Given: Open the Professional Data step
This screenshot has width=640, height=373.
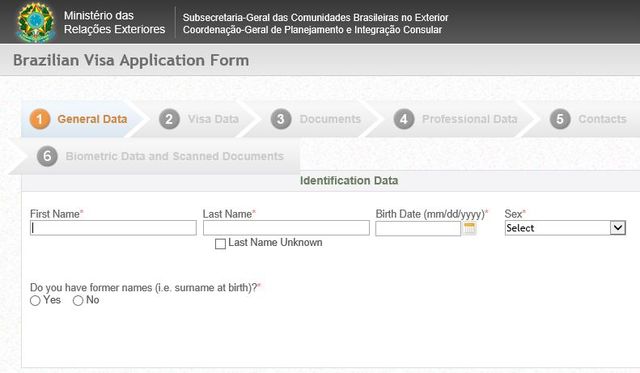Looking at the screenshot, I should [x=469, y=119].
